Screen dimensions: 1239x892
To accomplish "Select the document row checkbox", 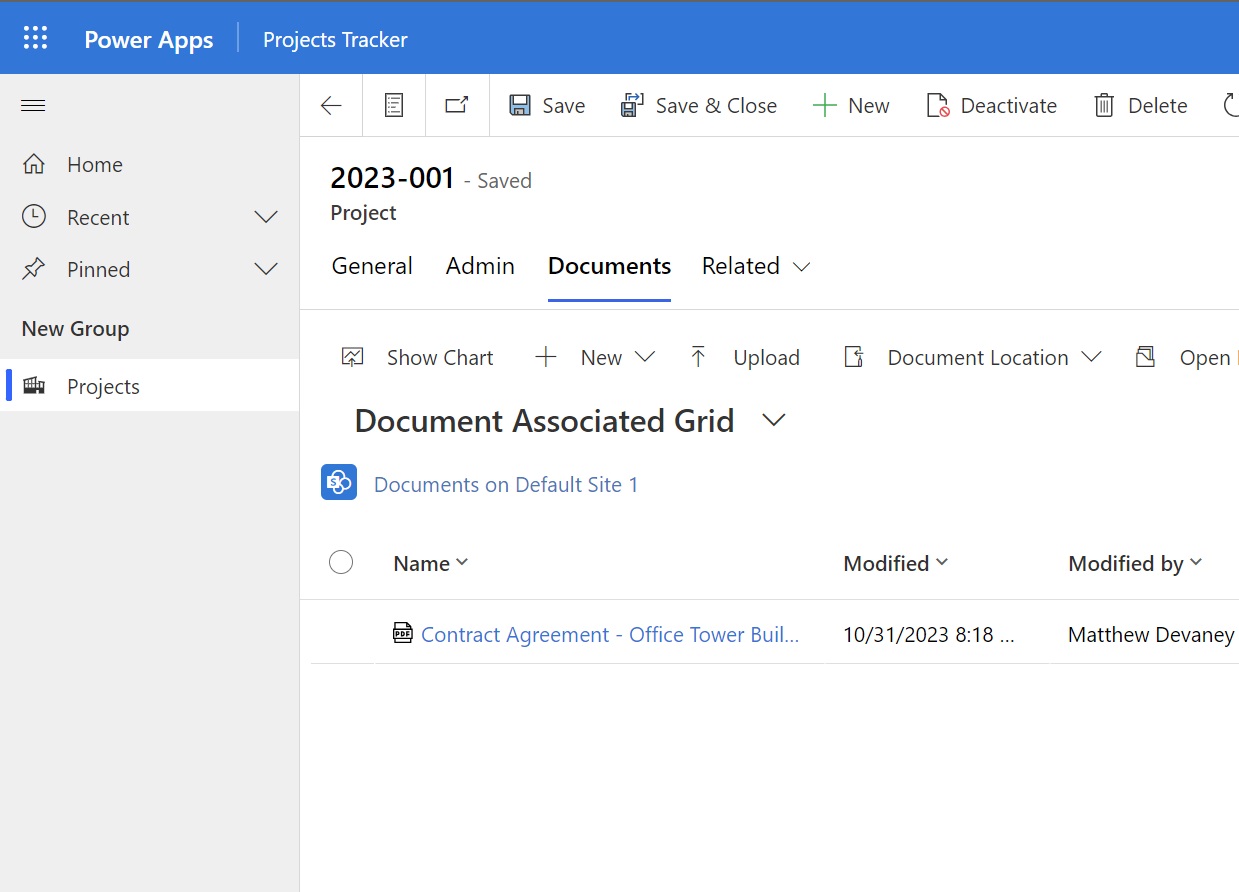I will [341, 633].
